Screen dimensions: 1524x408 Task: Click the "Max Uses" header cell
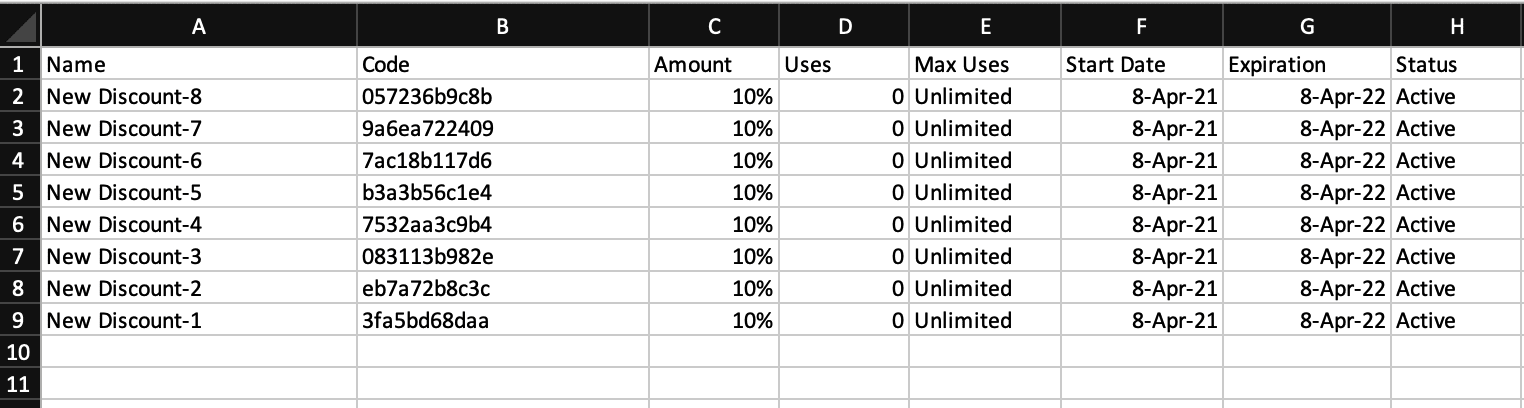pyautogui.click(x=984, y=65)
